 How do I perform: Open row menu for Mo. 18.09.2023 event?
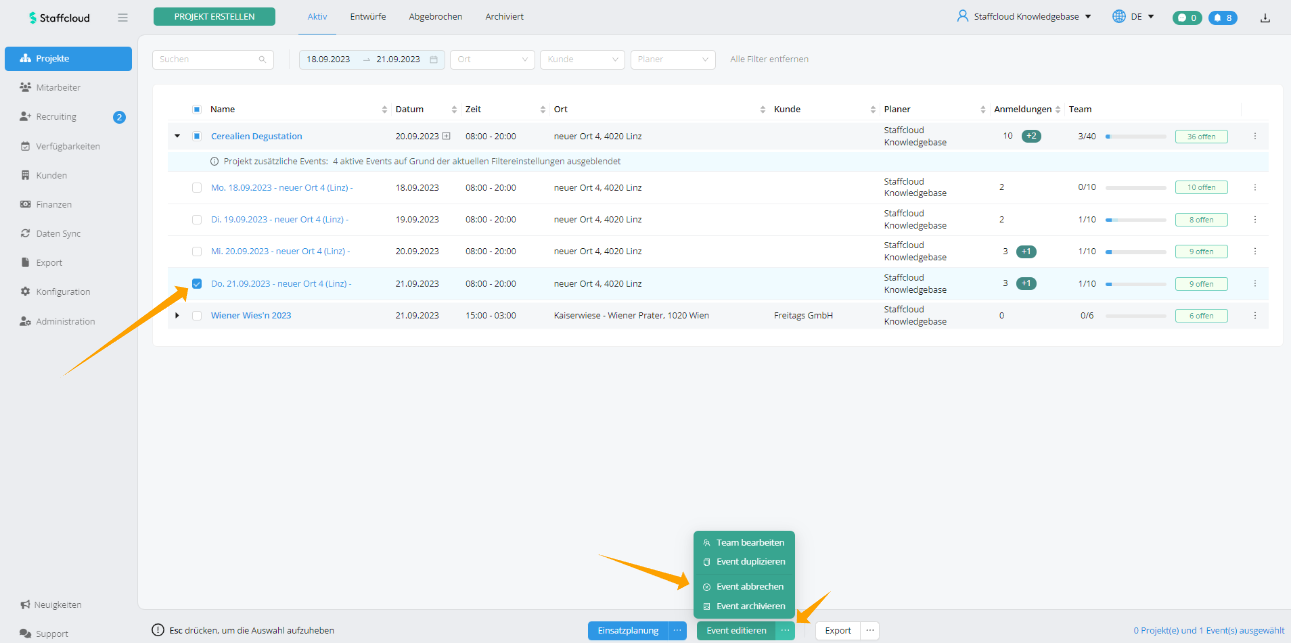pos(1254,187)
